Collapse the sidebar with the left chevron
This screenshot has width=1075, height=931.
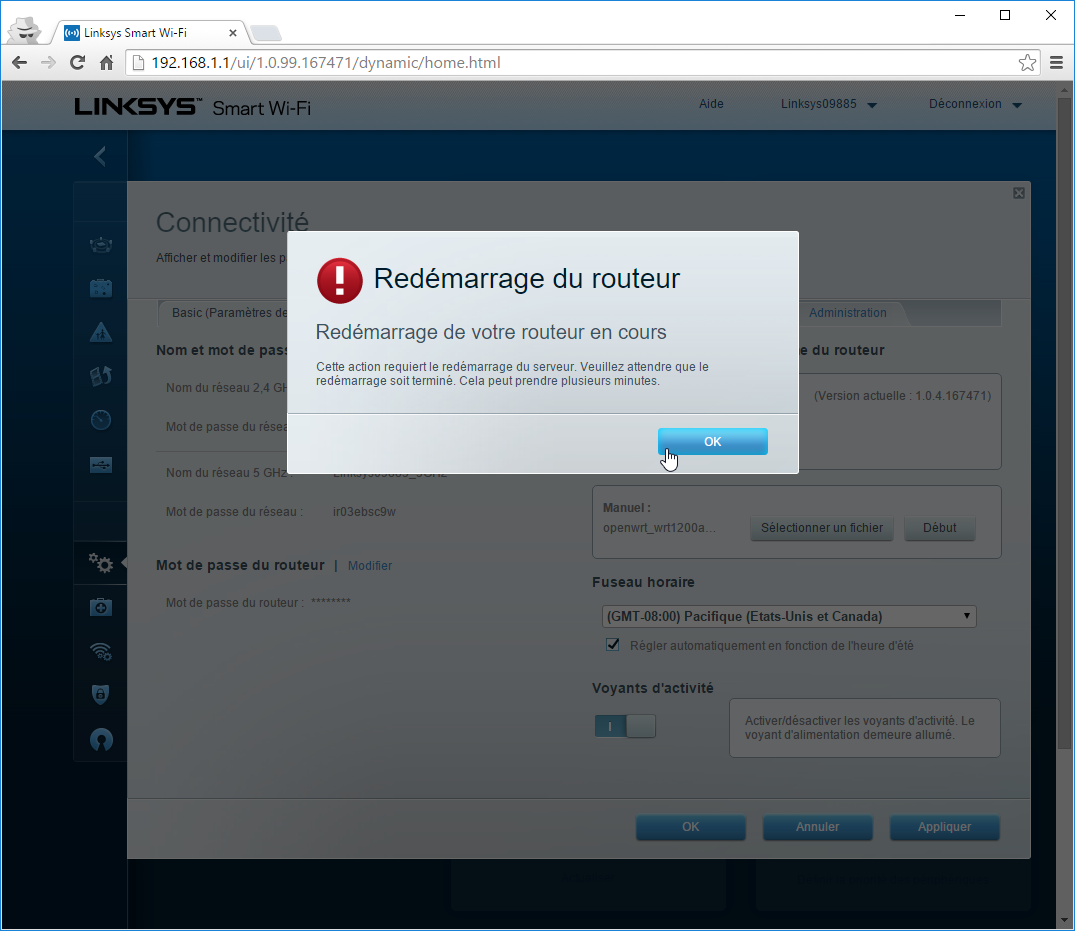pyautogui.click(x=99, y=156)
